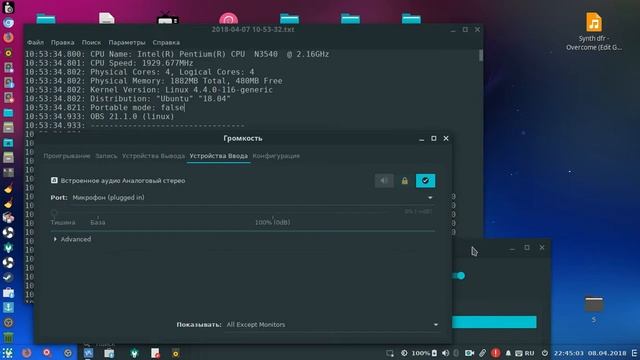Viewport: 640px width, 360px height.
Task: Click the yellow disc icon in the bottom taskbar
Action: click(x=176, y=353)
